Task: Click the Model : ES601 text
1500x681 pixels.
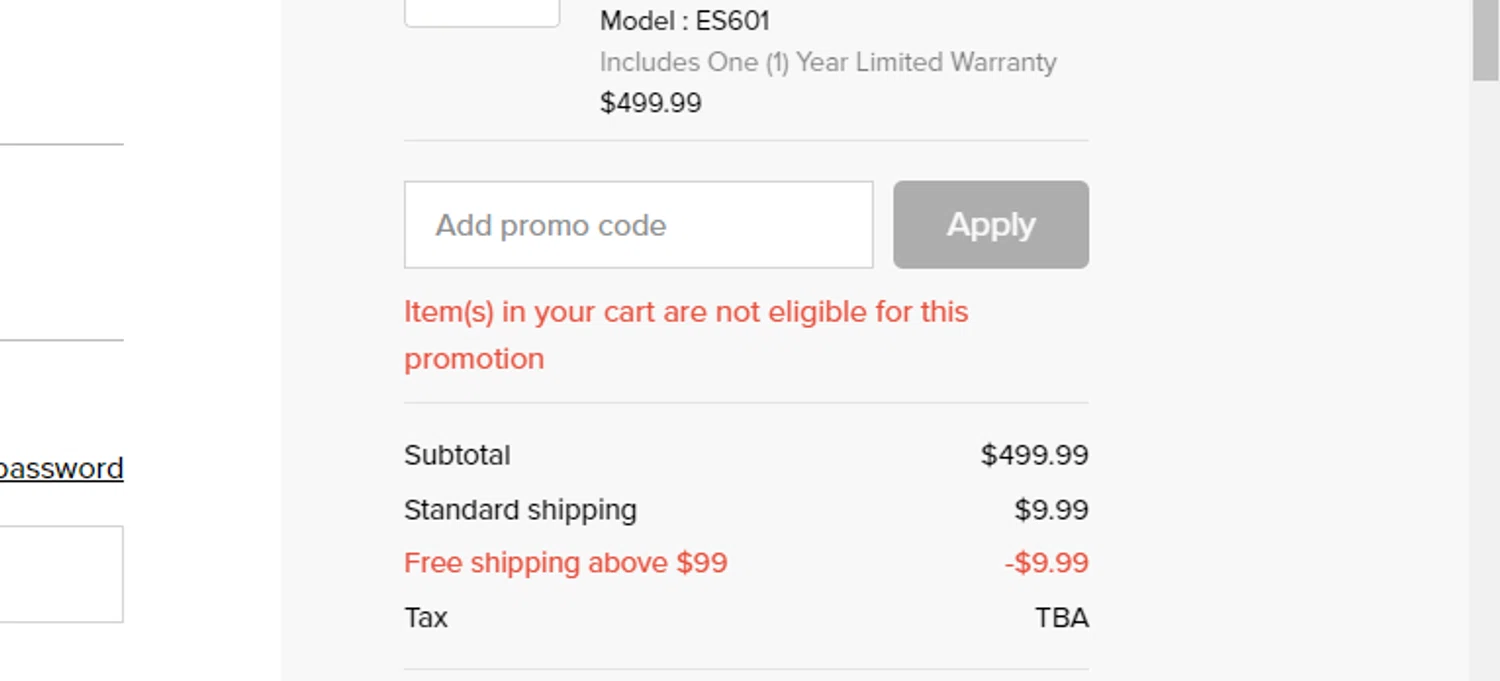Action: click(685, 21)
